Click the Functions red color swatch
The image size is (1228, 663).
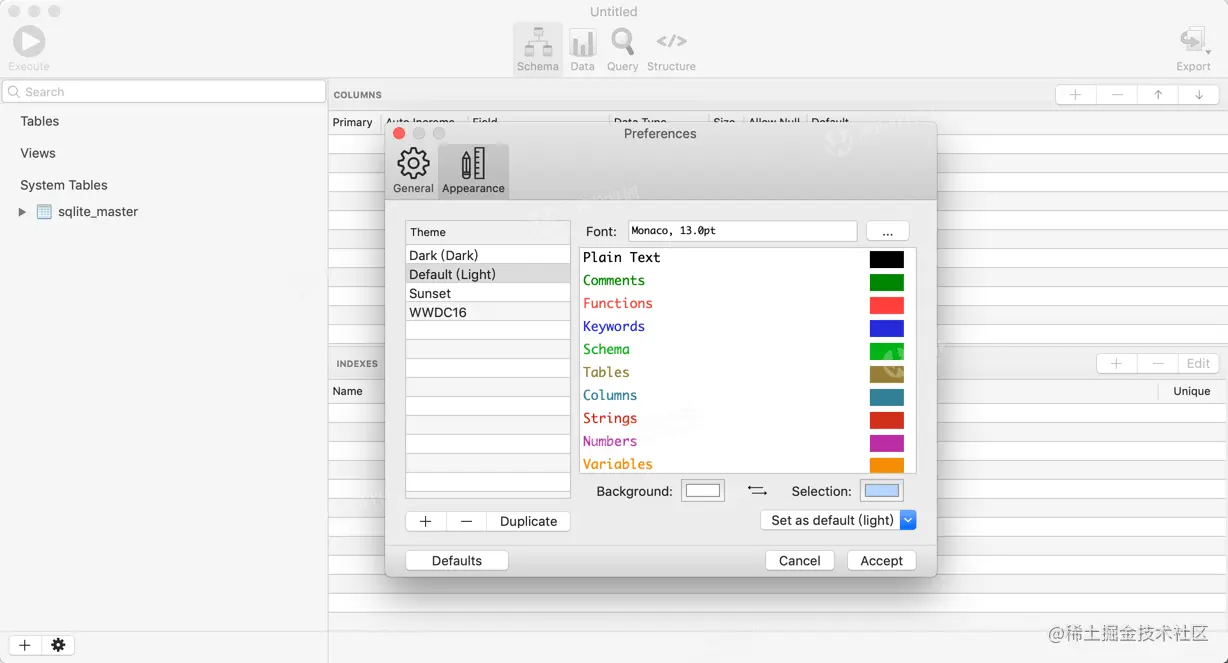coord(887,305)
